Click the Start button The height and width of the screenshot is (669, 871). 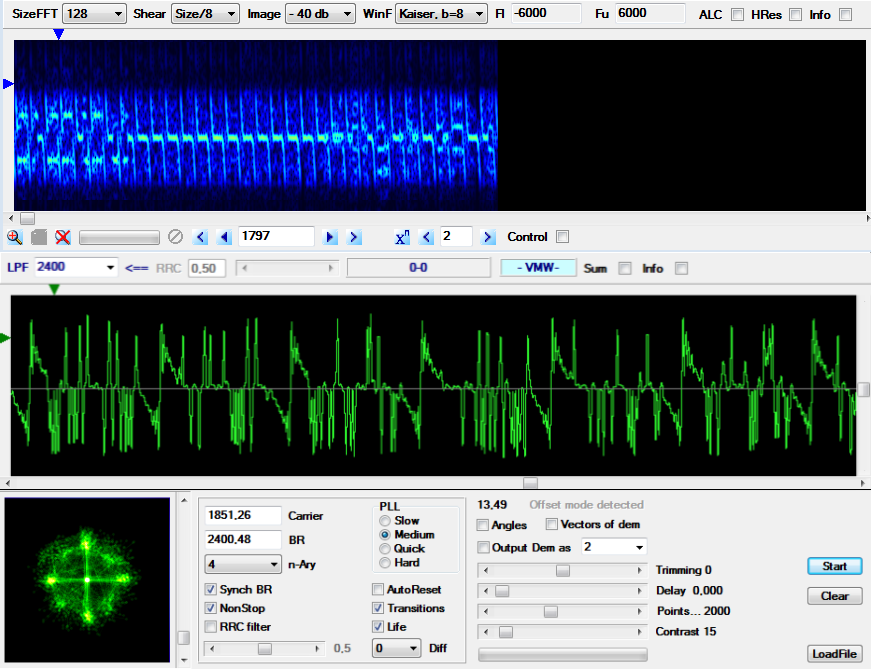pyautogui.click(x=834, y=566)
